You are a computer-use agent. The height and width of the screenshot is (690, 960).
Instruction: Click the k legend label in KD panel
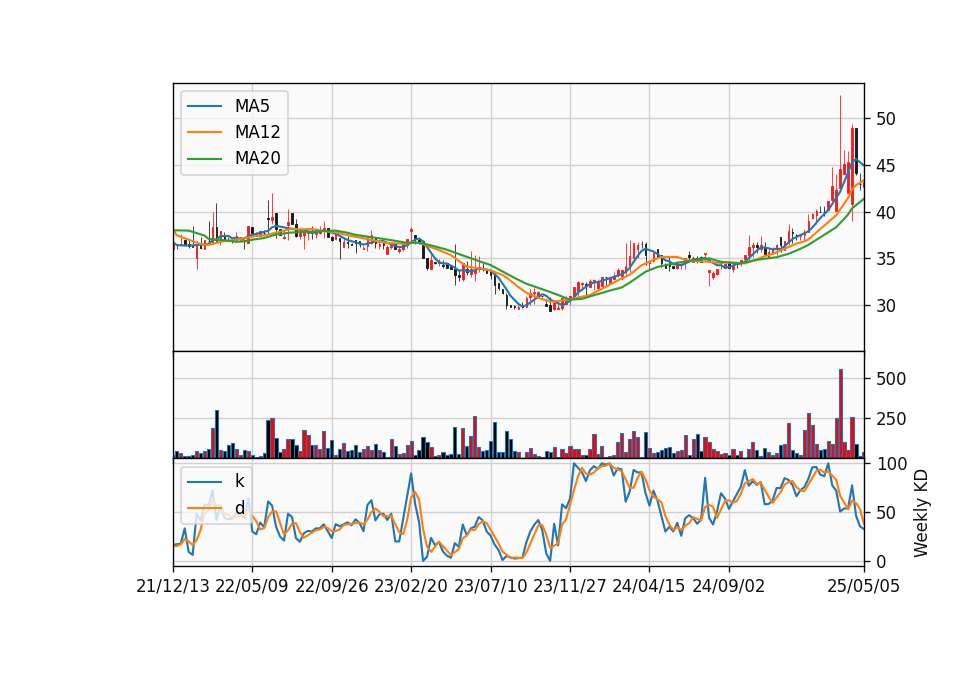click(x=239, y=481)
